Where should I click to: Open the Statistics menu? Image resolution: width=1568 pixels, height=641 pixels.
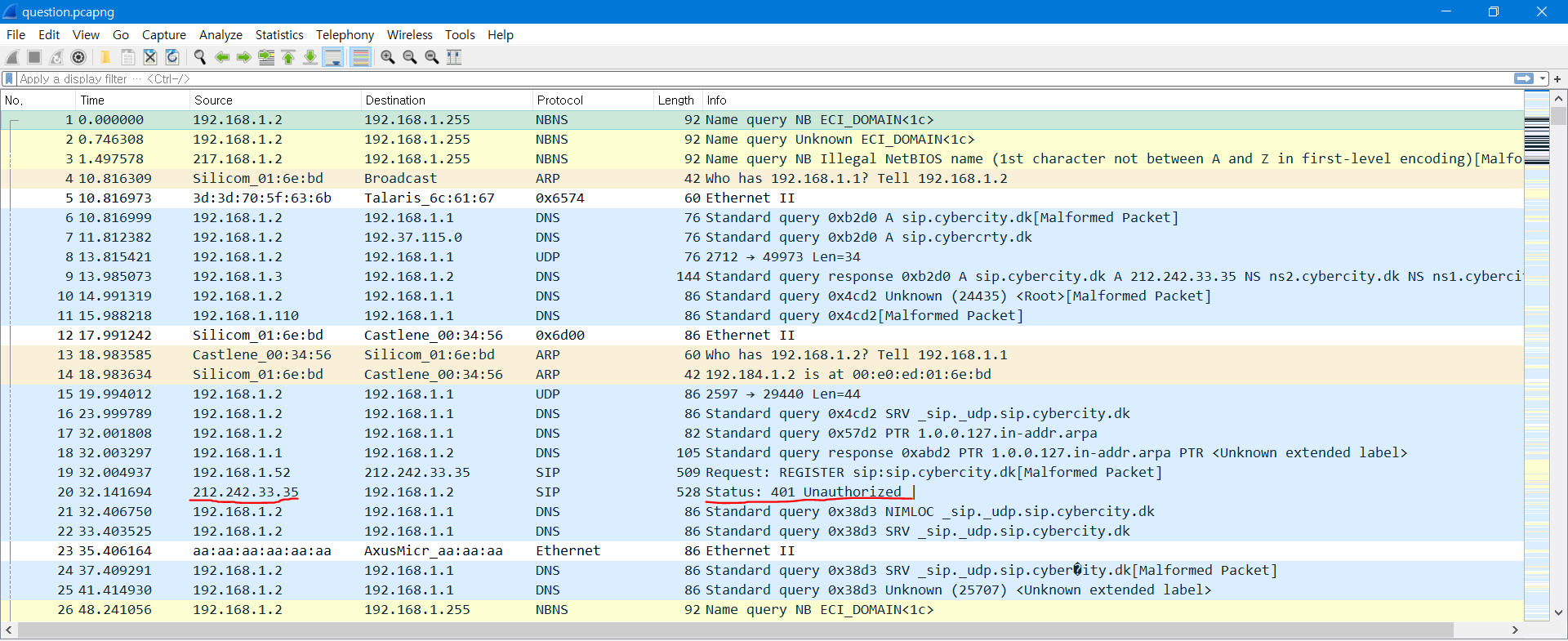coord(279,35)
